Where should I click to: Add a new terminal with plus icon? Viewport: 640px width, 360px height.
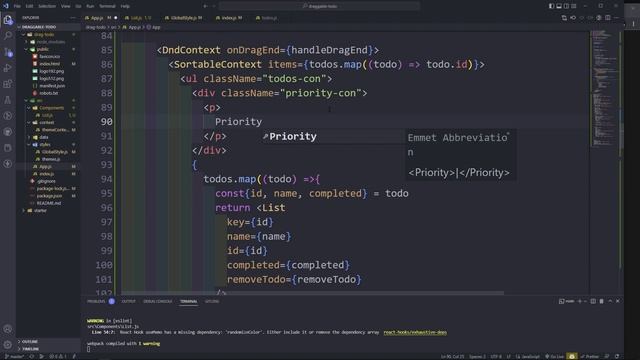[580, 301]
